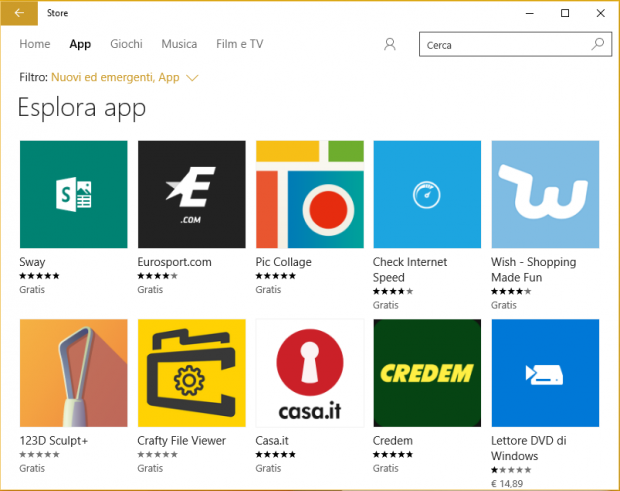Select the App tab
The image size is (620, 491).
click(x=80, y=44)
